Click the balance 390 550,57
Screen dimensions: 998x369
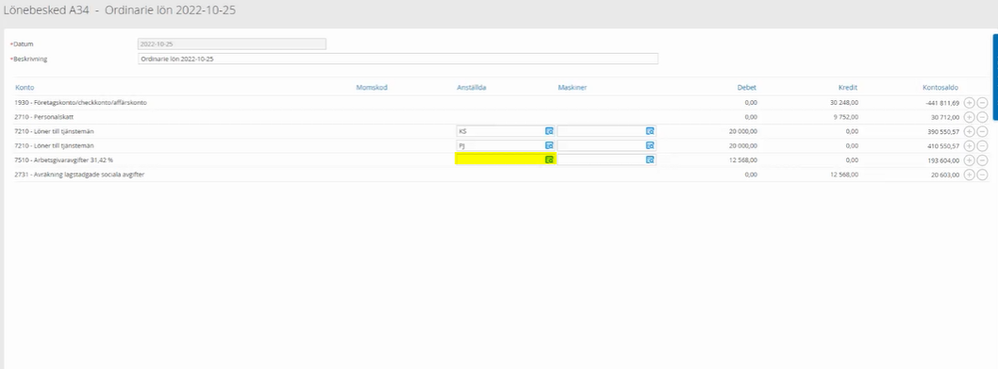tap(943, 131)
